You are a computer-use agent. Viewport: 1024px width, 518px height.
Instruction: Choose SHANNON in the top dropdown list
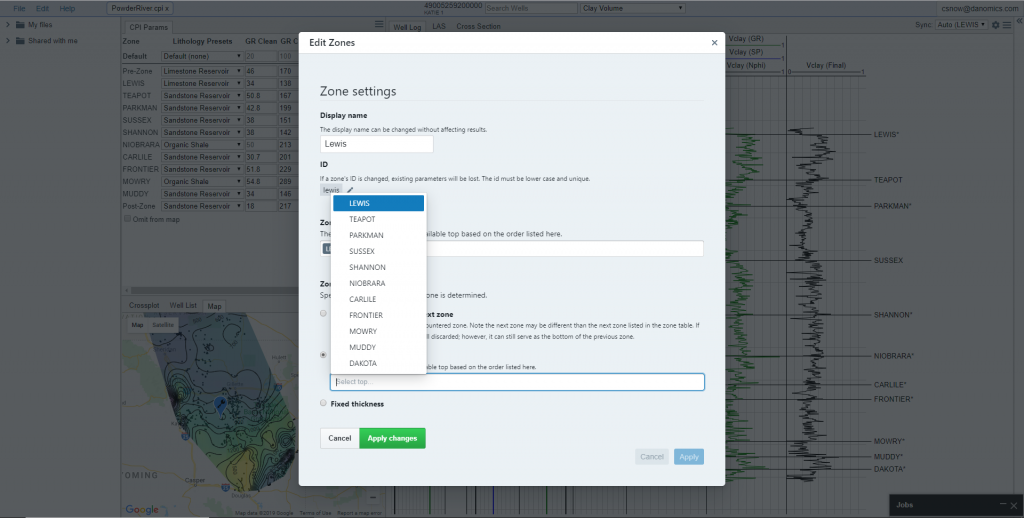[x=379, y=267]
